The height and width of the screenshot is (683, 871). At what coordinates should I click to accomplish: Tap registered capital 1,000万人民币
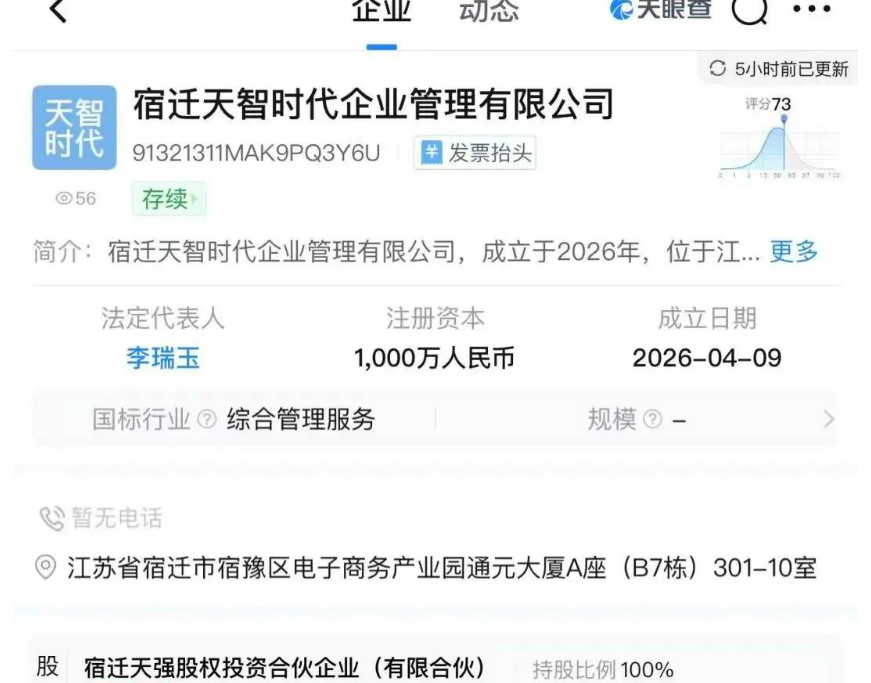click(434, 358)
